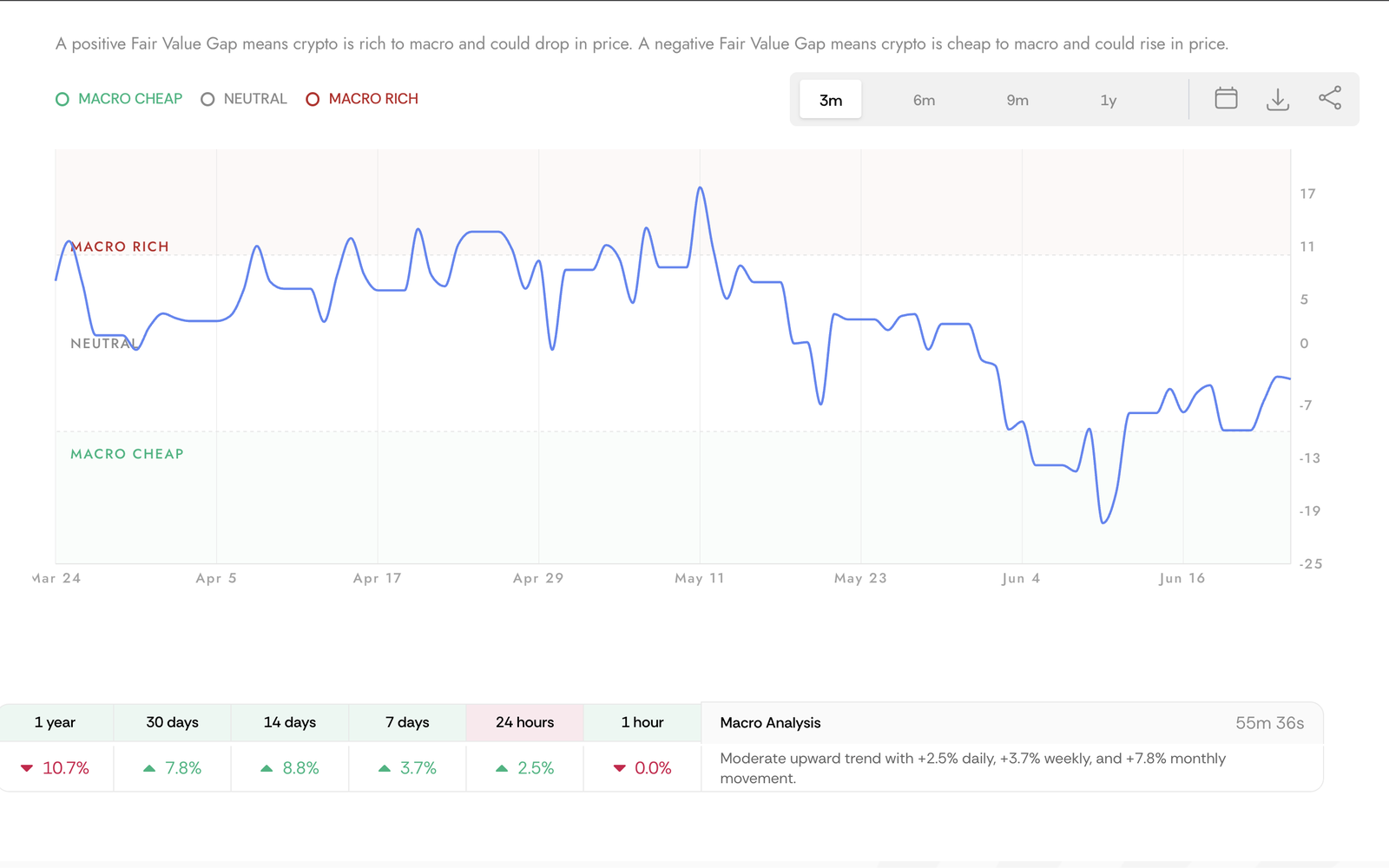Click the Jun 16 x-axis date label

point(1182,578)
